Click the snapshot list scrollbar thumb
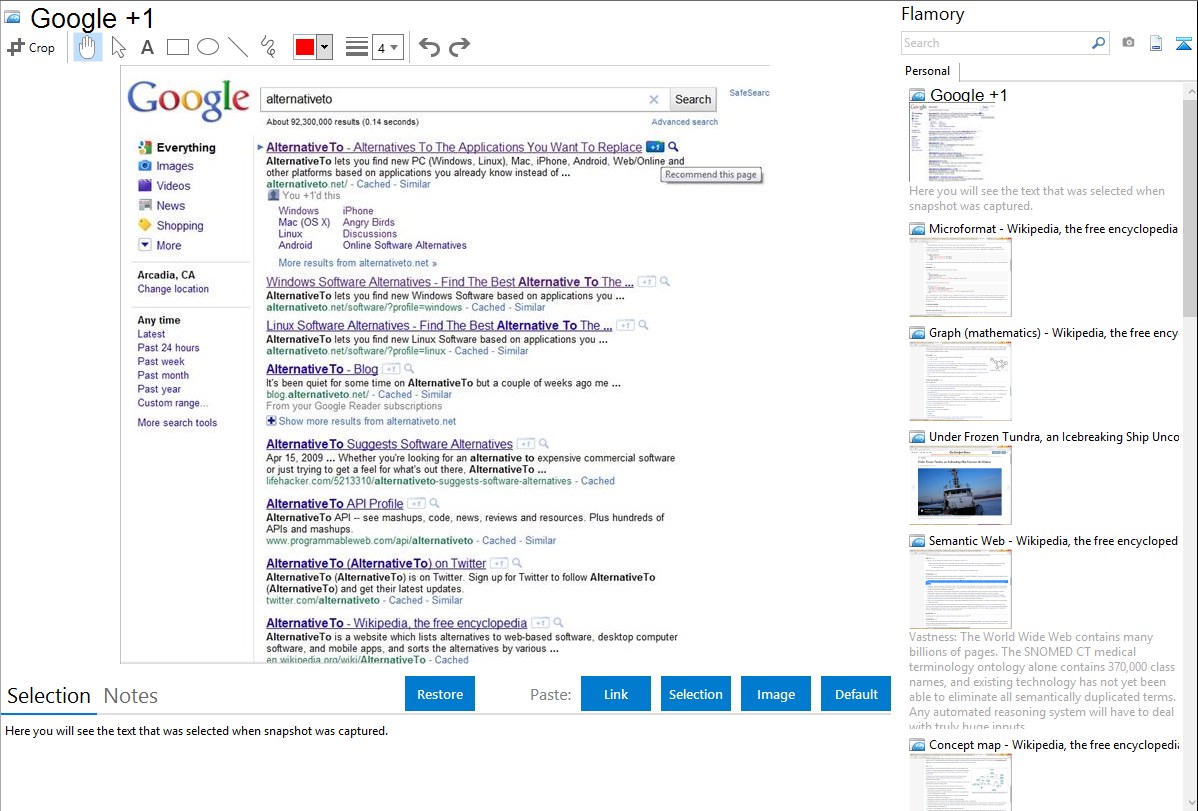This screenshot has width=1198, height=811. click(1190, 206)
